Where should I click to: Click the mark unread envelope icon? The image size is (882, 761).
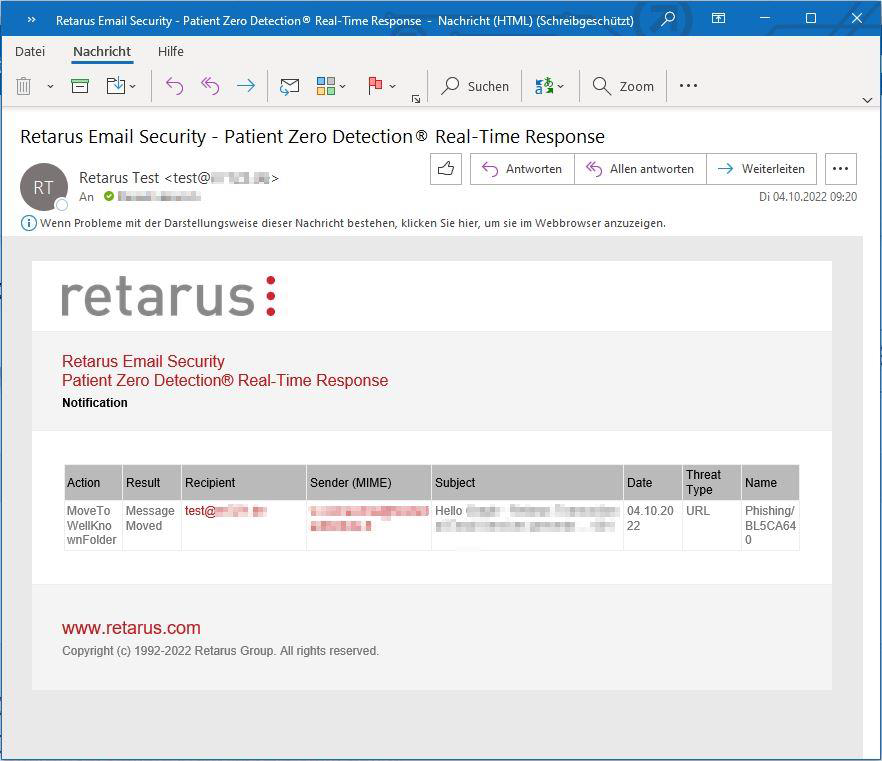coord(289,86)
